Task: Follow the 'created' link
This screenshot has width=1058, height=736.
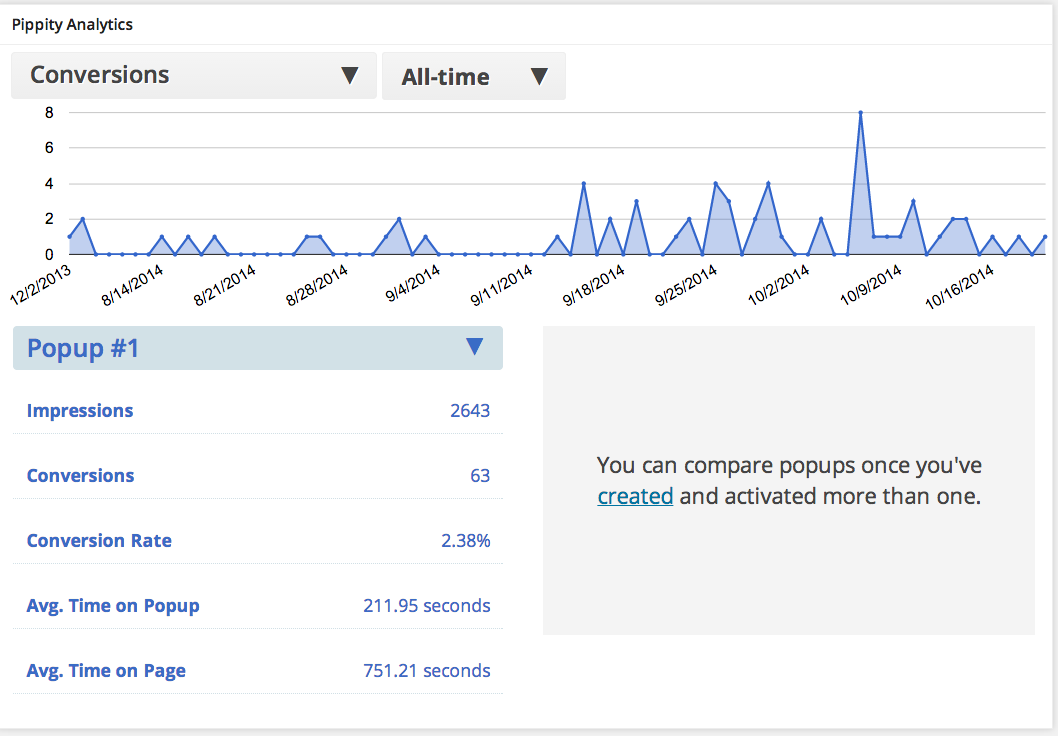Action: point(635,497)
